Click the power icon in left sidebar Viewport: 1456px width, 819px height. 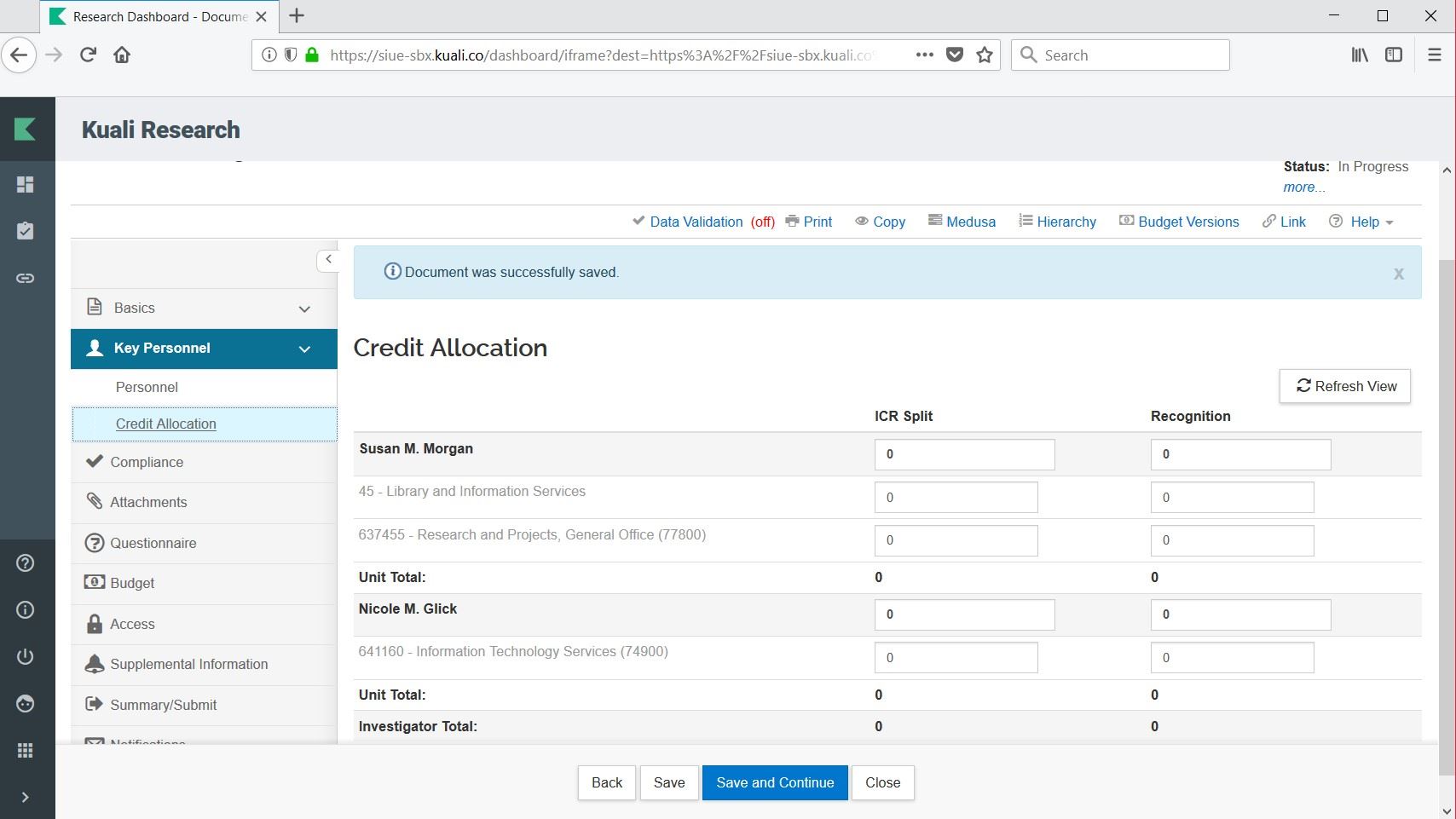[x=26, y=656]
